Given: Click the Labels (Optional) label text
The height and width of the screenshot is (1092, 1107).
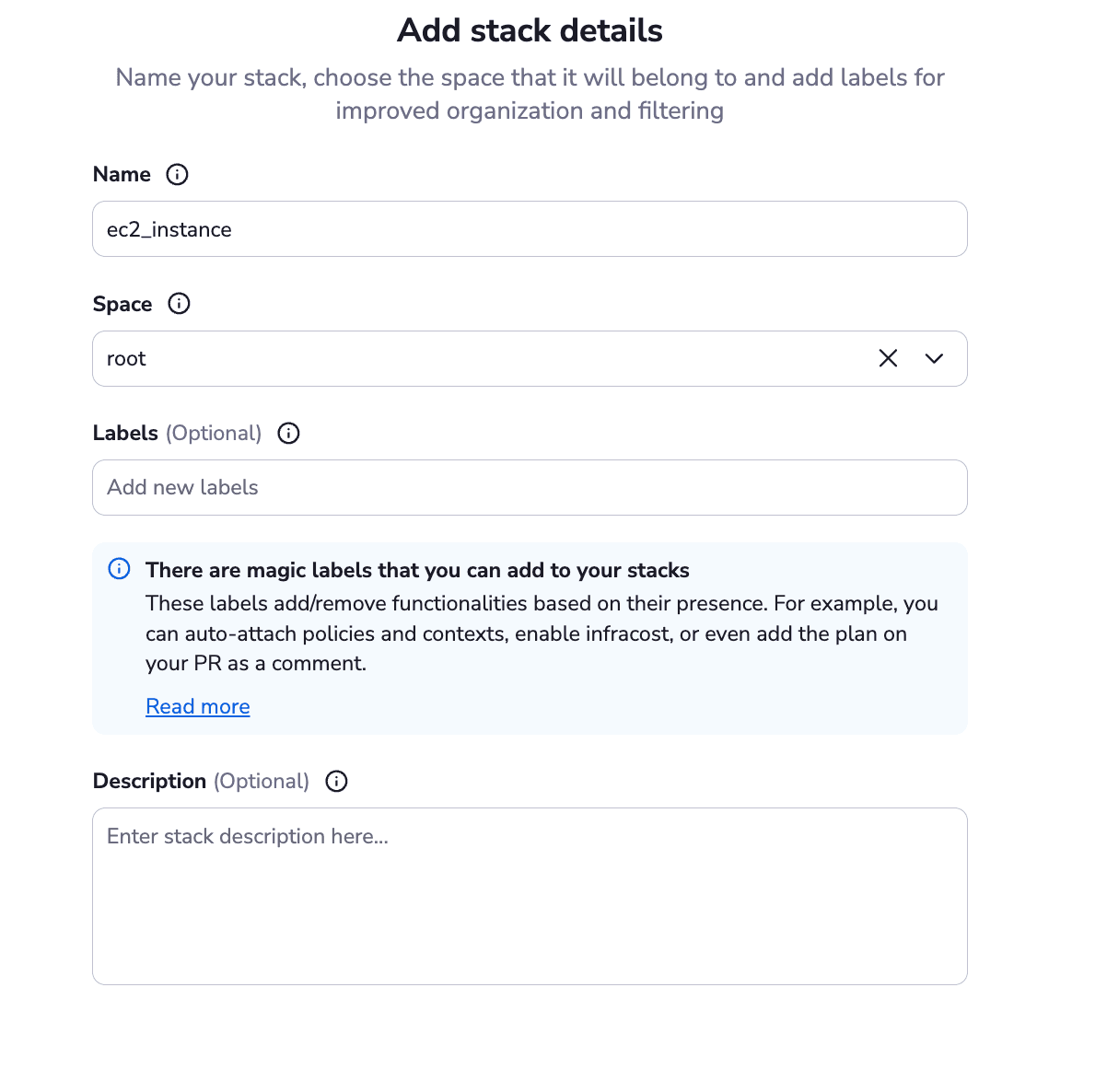Looking at the screenshot, I should tap(177, 433).
